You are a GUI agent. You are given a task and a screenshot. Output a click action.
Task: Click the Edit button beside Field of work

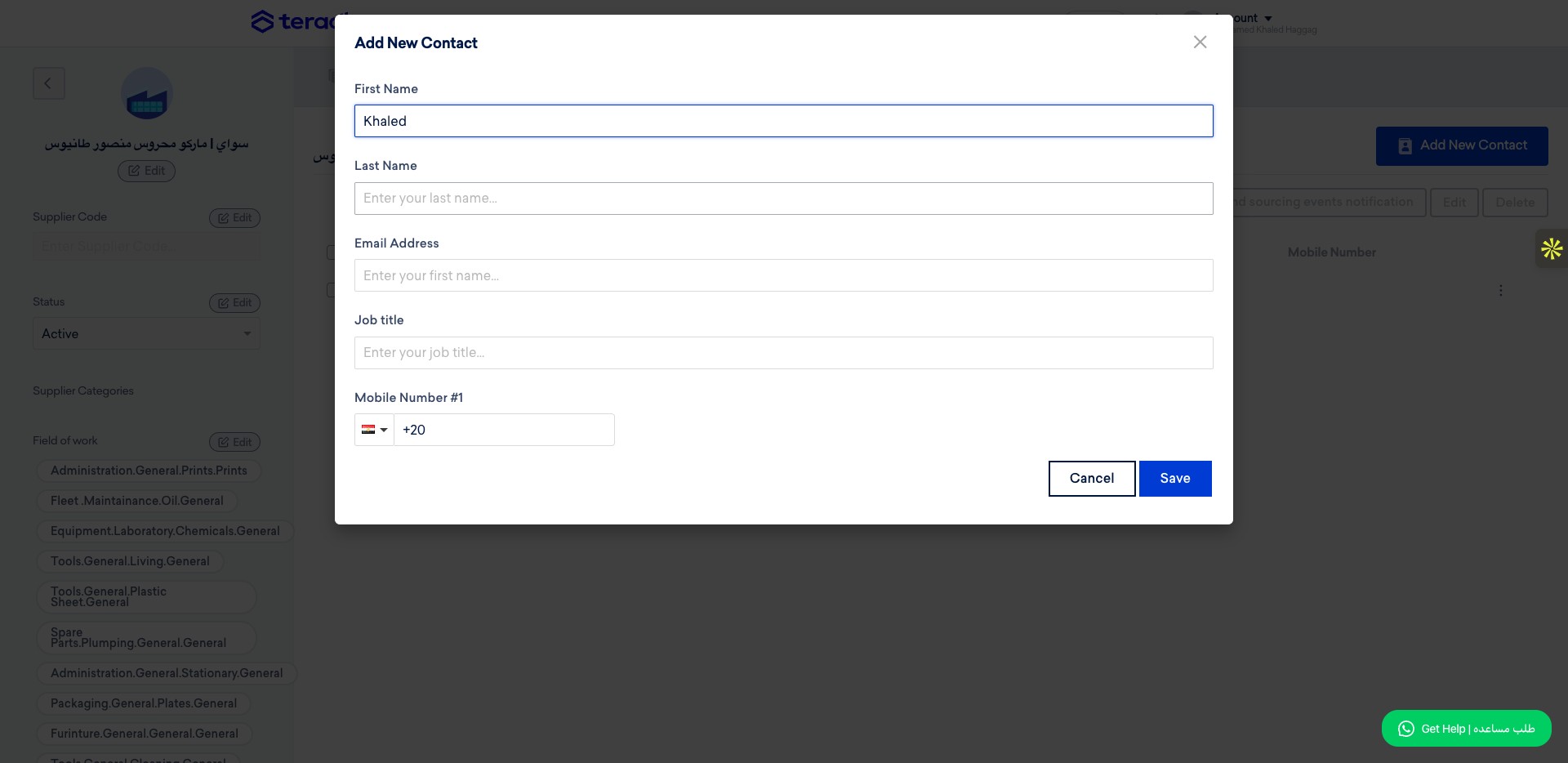[x=234, y=442]
